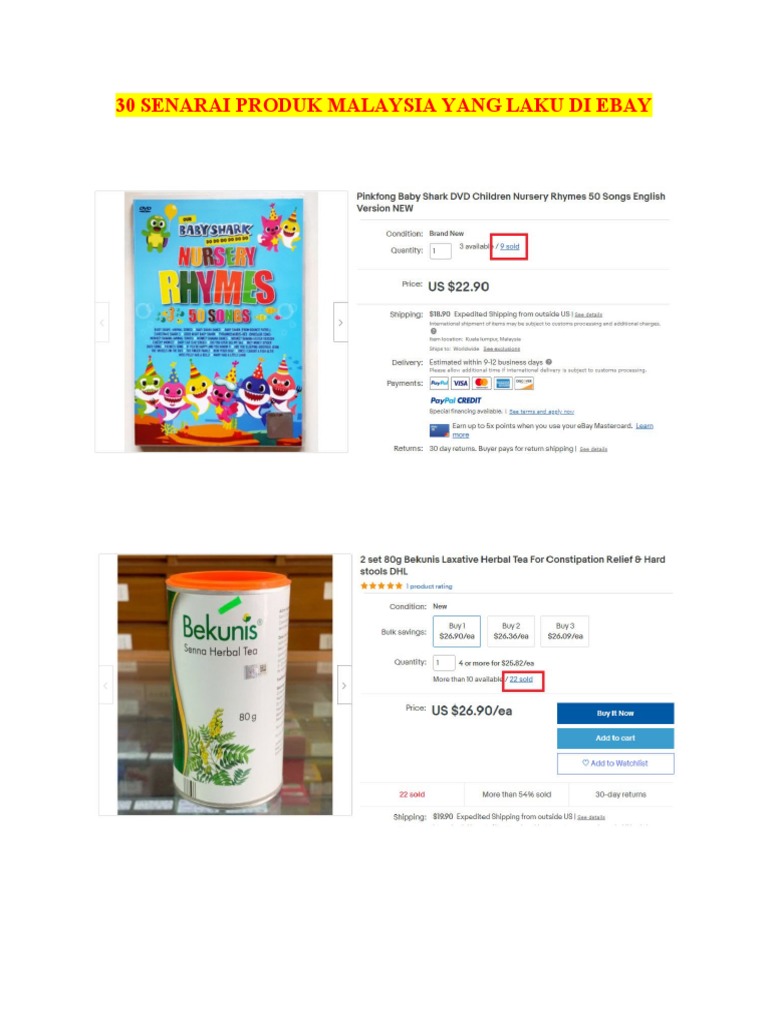Select the Buy 3 bulk savings option

[565, 631]
